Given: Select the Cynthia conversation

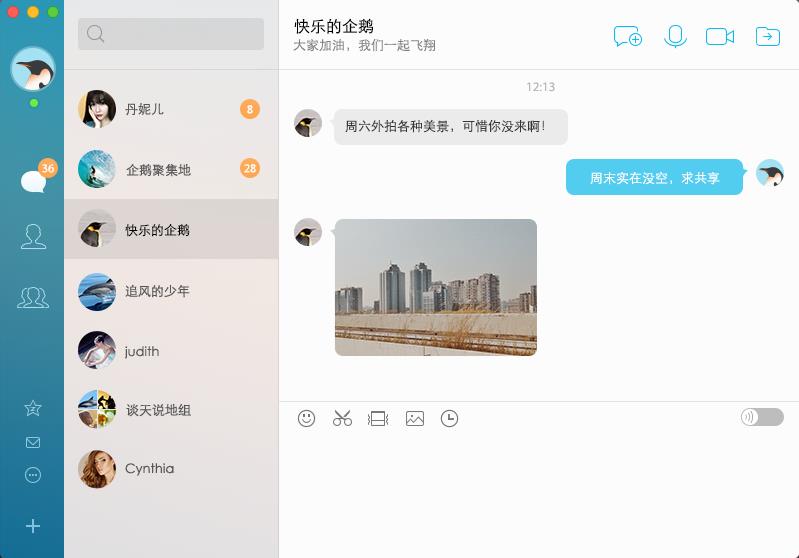Looking at the screenshot, I should pyautogui.click(x=170, y=469).
